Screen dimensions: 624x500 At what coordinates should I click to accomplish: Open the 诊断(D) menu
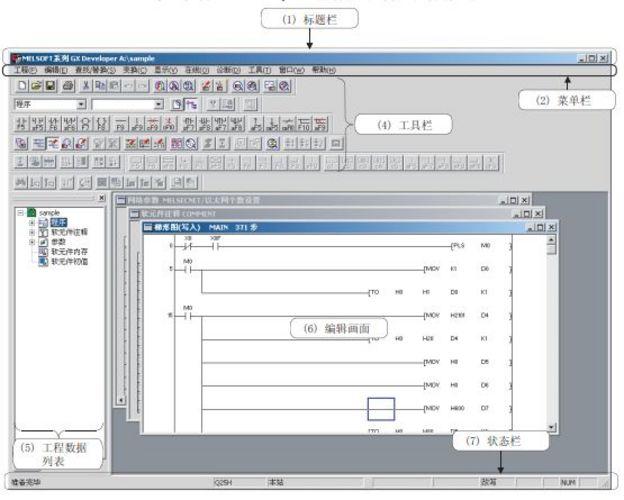228,70
